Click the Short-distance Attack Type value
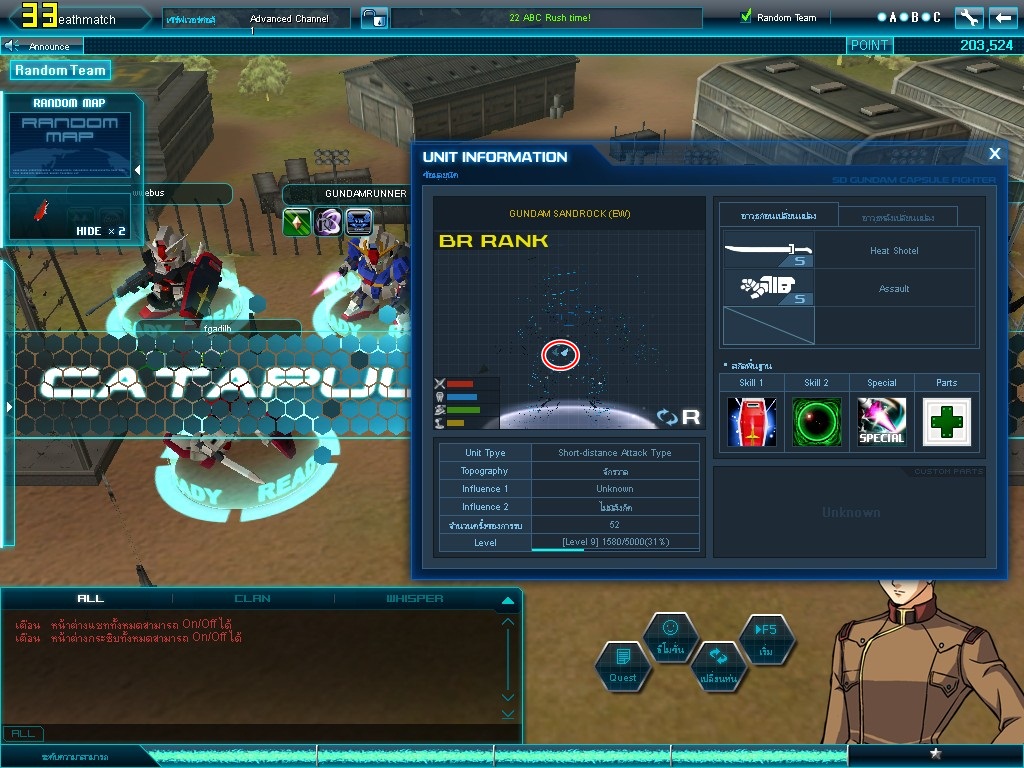Viewport: 1024px width, 768px height. (615, 453)
